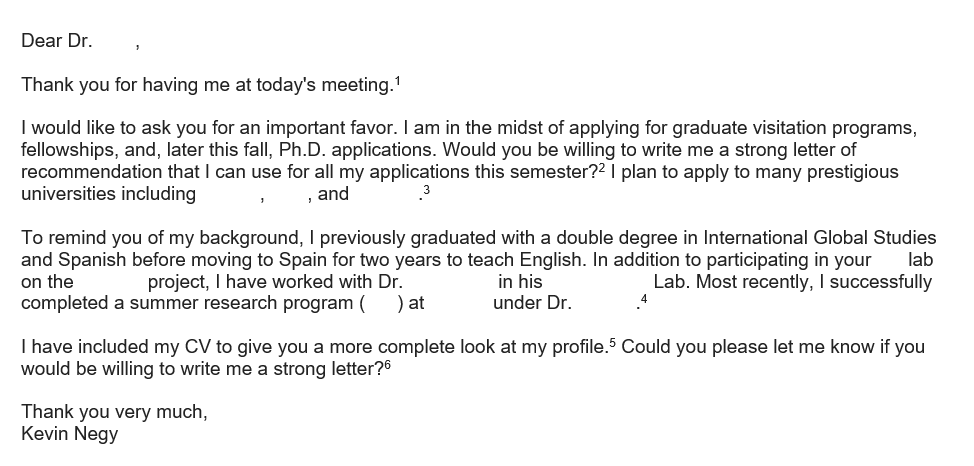Image resolution: width=974 pixels, height=466 pixels.
Task: Click footnote marker 2 after "this semester?"
Action: pyautogui.click(x=602, y=168)
